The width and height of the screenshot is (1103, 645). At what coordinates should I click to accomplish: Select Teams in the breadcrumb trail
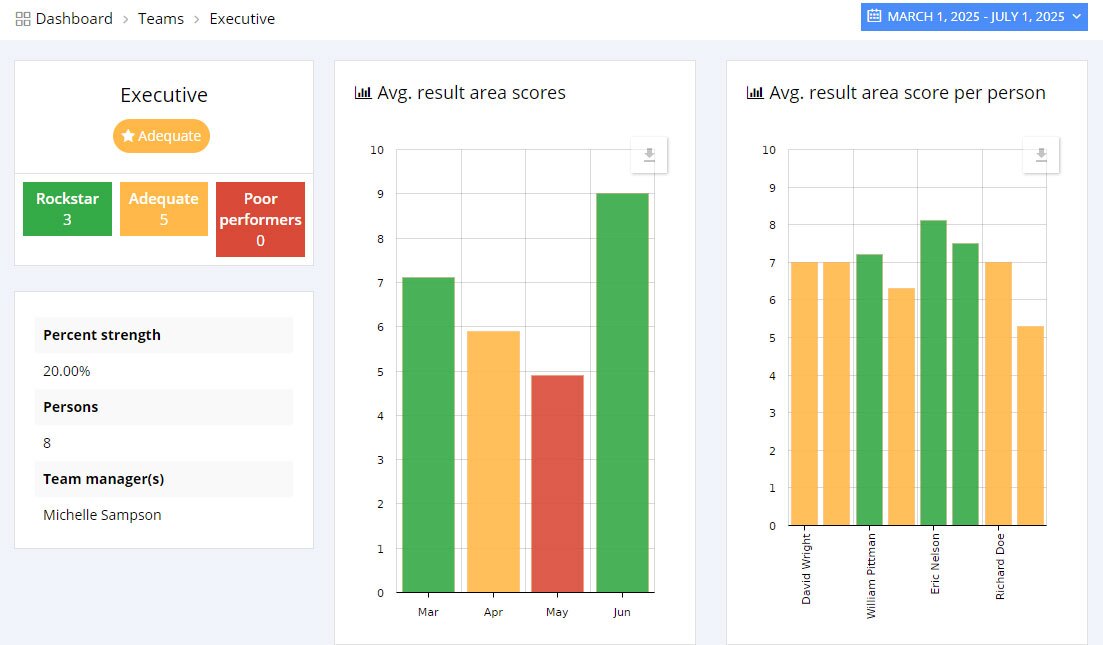pyautogui.click(x=161, y=18)
